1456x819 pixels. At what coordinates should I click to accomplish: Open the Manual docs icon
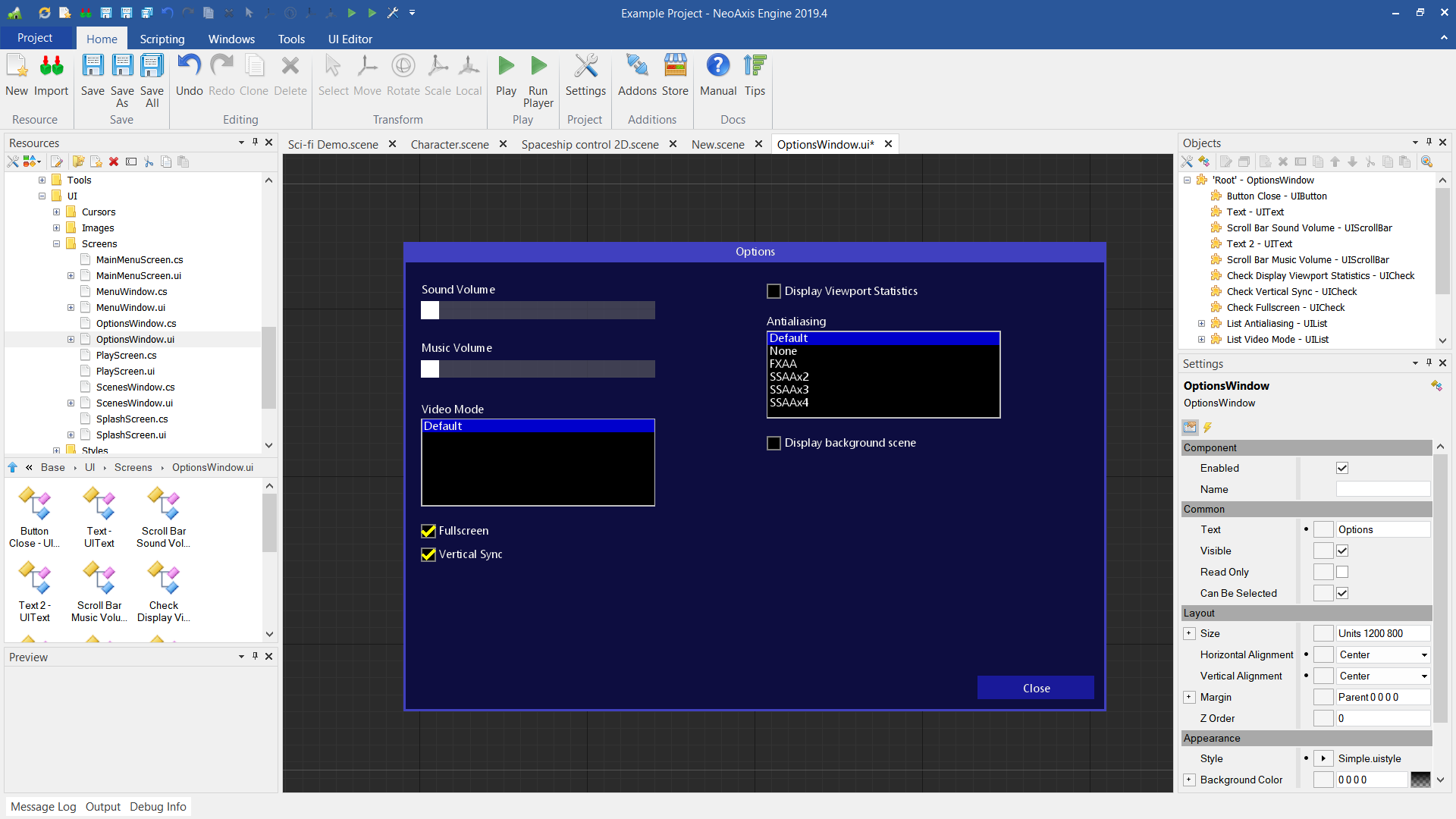click(717, 67)
